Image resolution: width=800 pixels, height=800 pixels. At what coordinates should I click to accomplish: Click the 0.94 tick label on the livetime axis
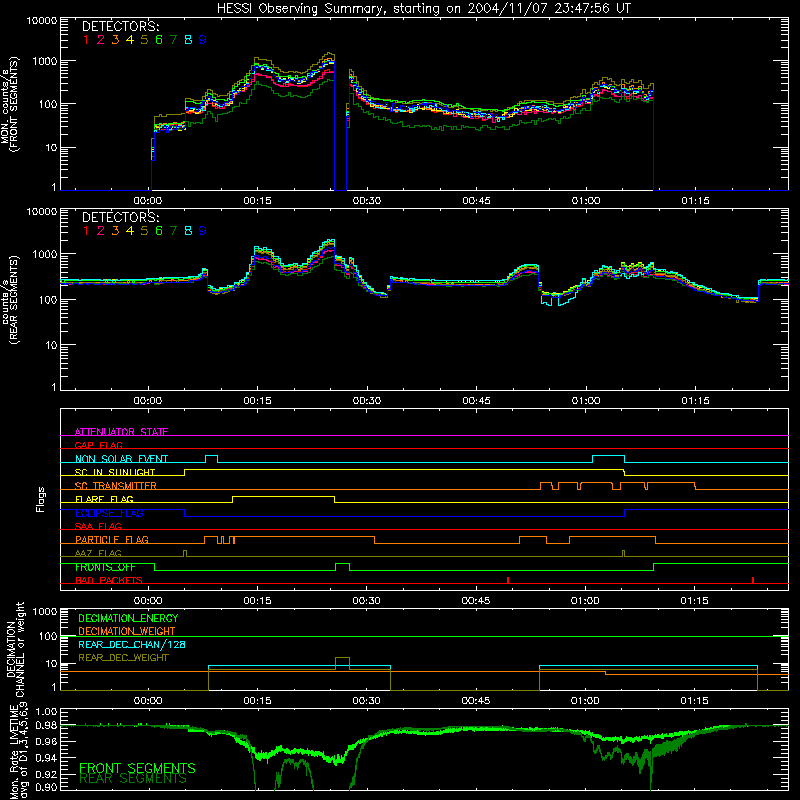(45, 757)
